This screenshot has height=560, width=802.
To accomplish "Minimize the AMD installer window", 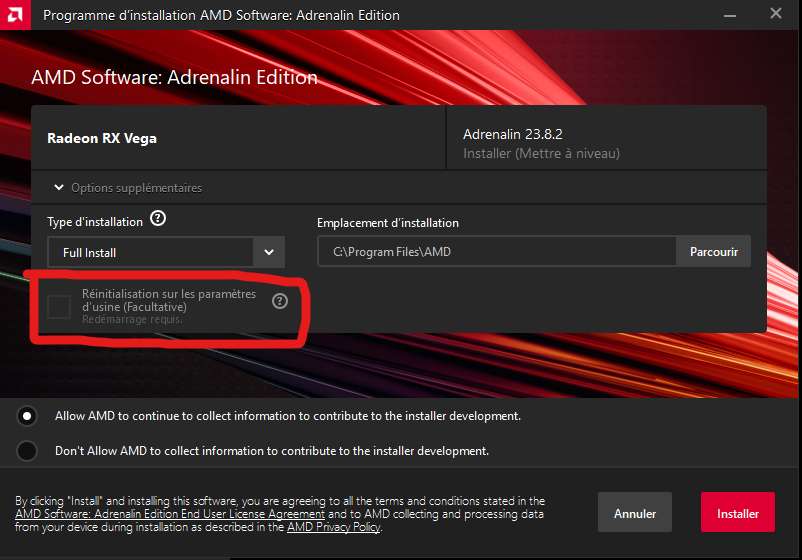I will pos(730,15).
